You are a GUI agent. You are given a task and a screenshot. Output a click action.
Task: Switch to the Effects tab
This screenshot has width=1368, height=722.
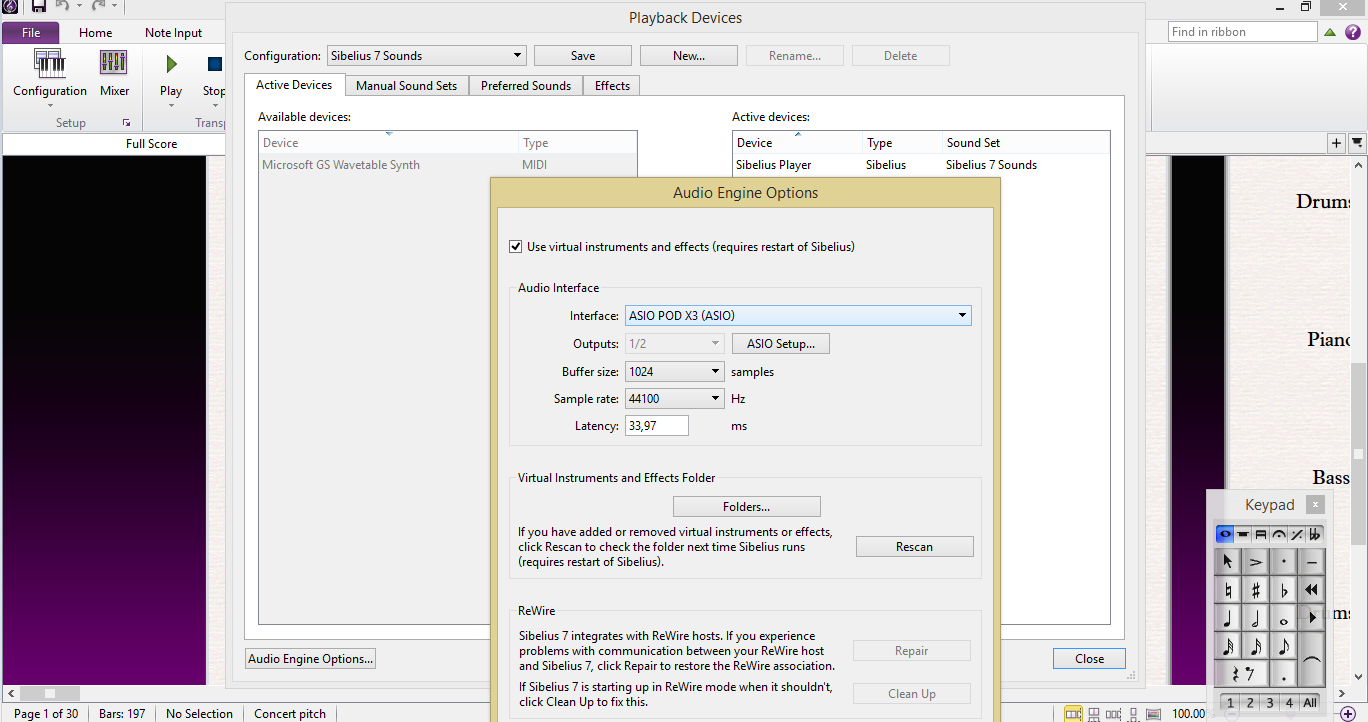click(x=612, y=86)
